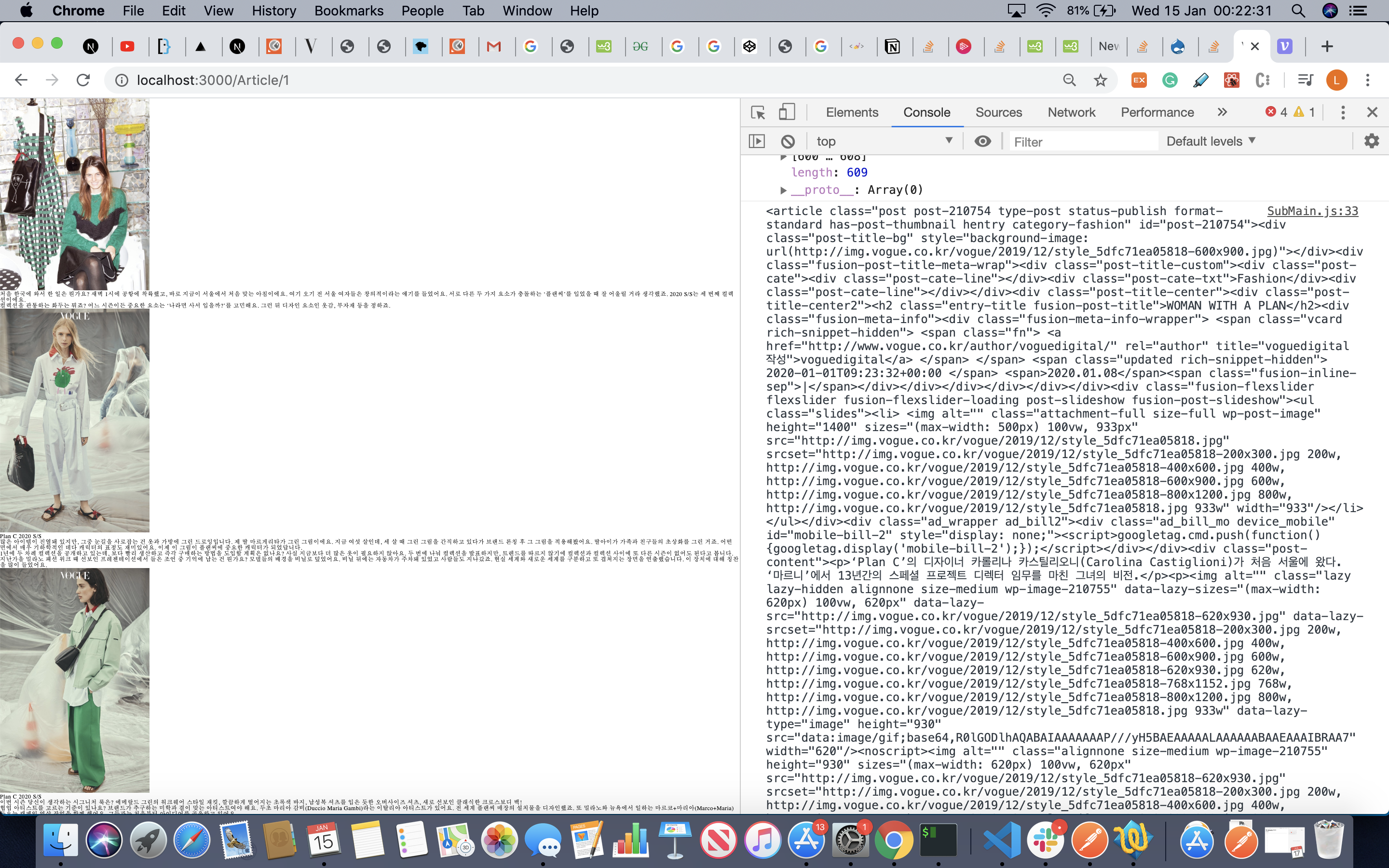Reload the localhost page
Screen dimensions: 1389x868
[83, 81]
